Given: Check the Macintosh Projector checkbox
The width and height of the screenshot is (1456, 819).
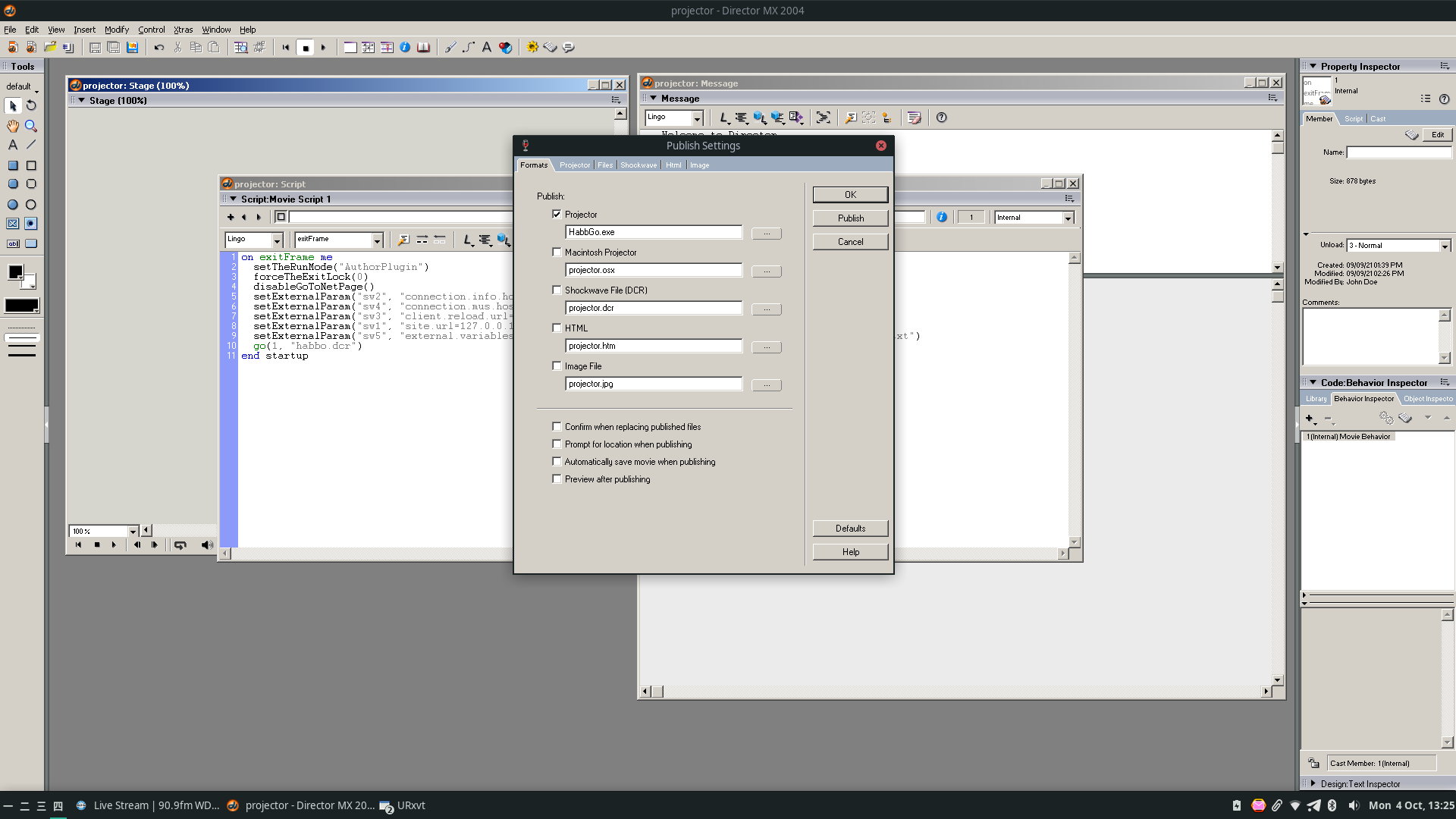Looking at the screenshot, I should pyautogui.click(x=557, y=253).
